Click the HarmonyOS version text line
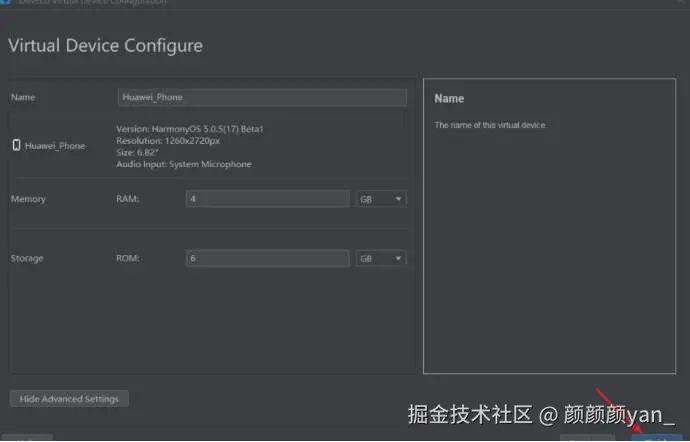 pos(189,129)
